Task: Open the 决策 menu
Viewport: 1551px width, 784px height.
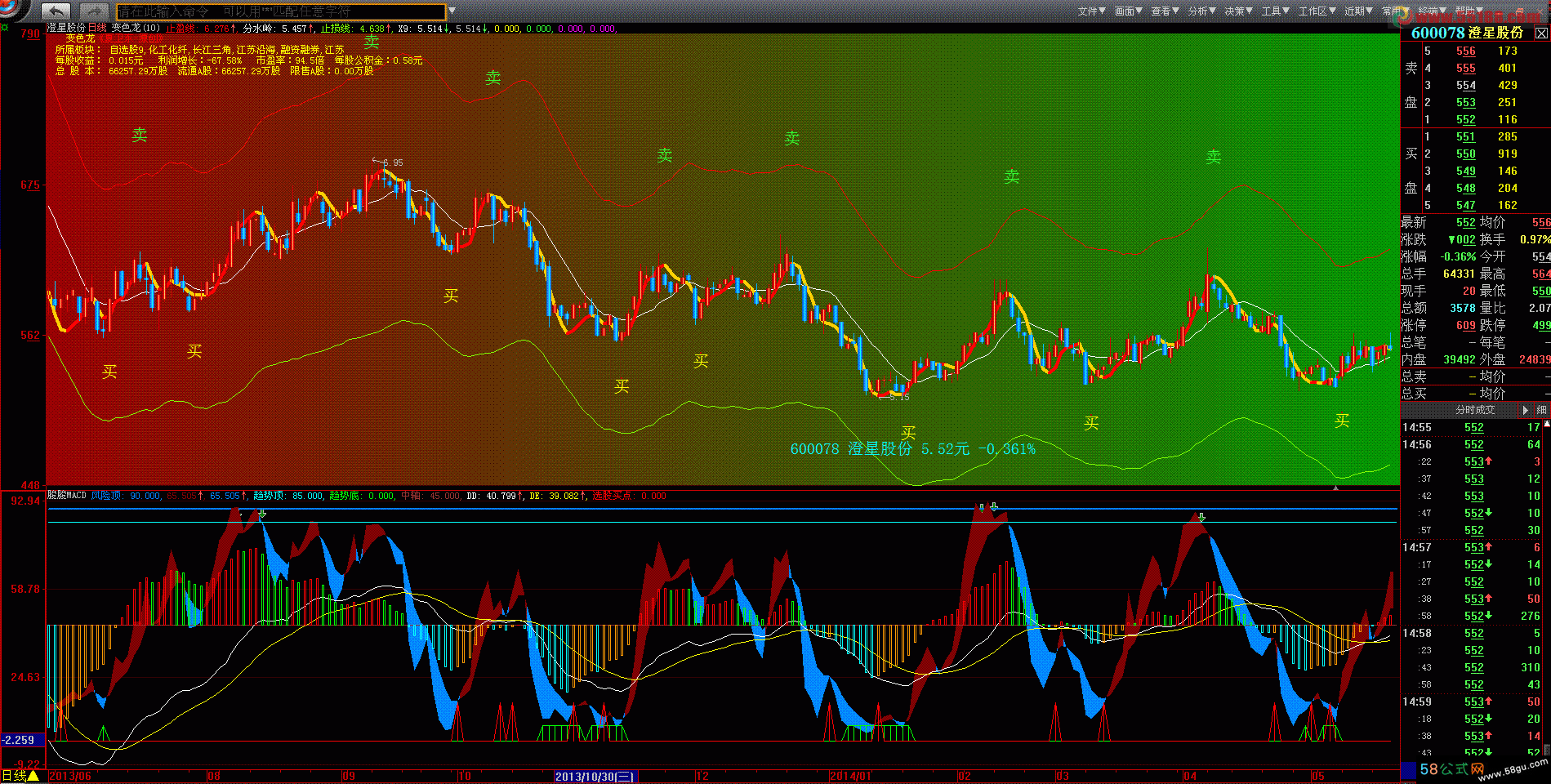Action: tap(1239, 11)
